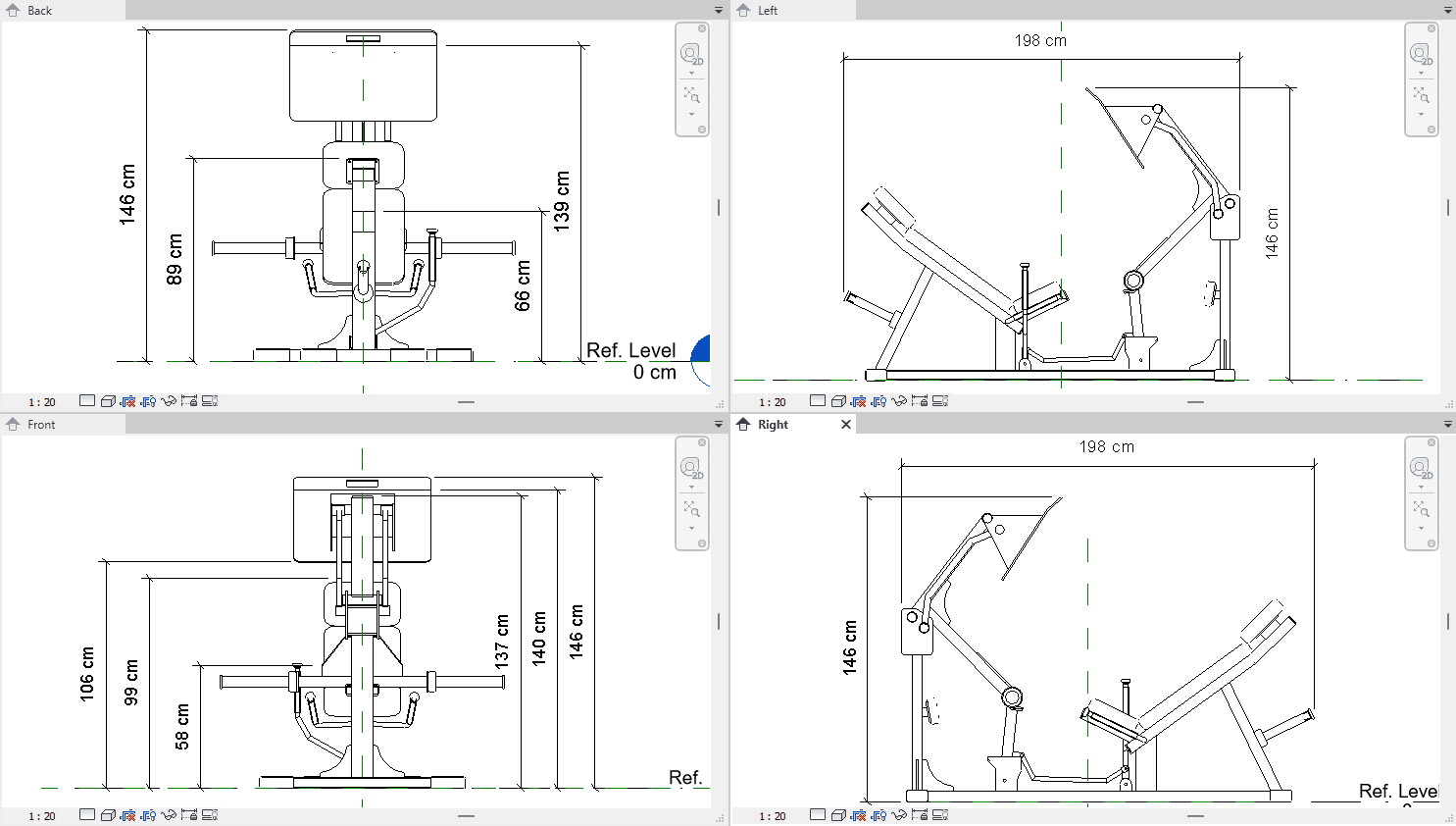Click Zoom tool in Front view navigation bar

tap(691, 510)
